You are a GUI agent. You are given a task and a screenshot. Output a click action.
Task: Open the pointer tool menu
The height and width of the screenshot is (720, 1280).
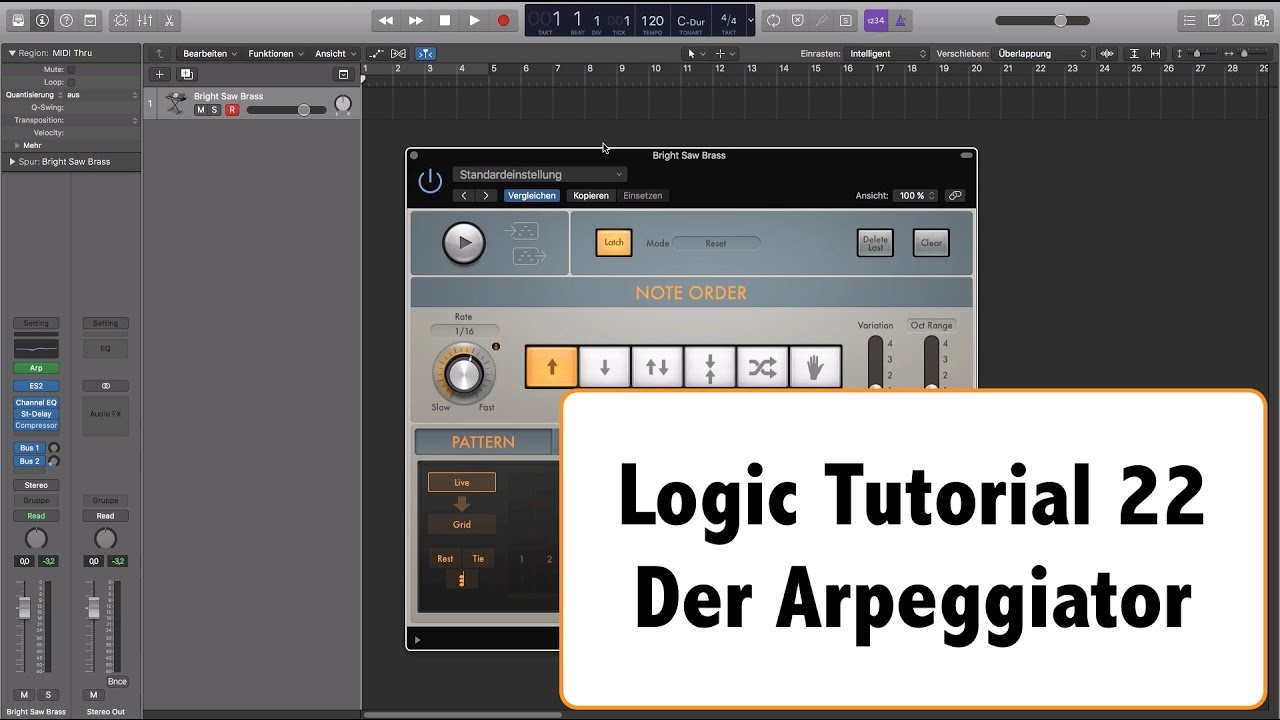tap(695, 54)
